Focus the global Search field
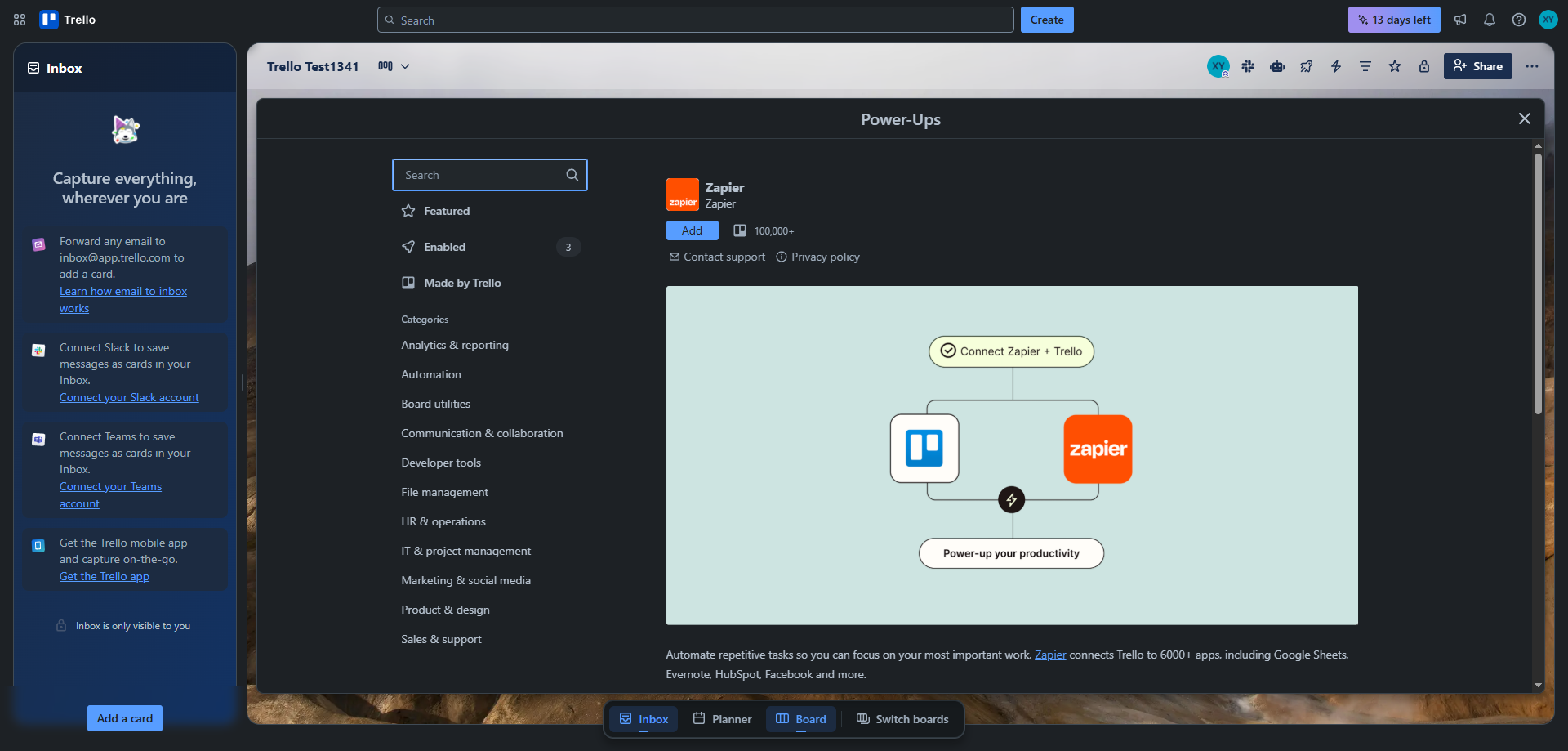The image size is (1568, 751). click(x=696, y=20)
